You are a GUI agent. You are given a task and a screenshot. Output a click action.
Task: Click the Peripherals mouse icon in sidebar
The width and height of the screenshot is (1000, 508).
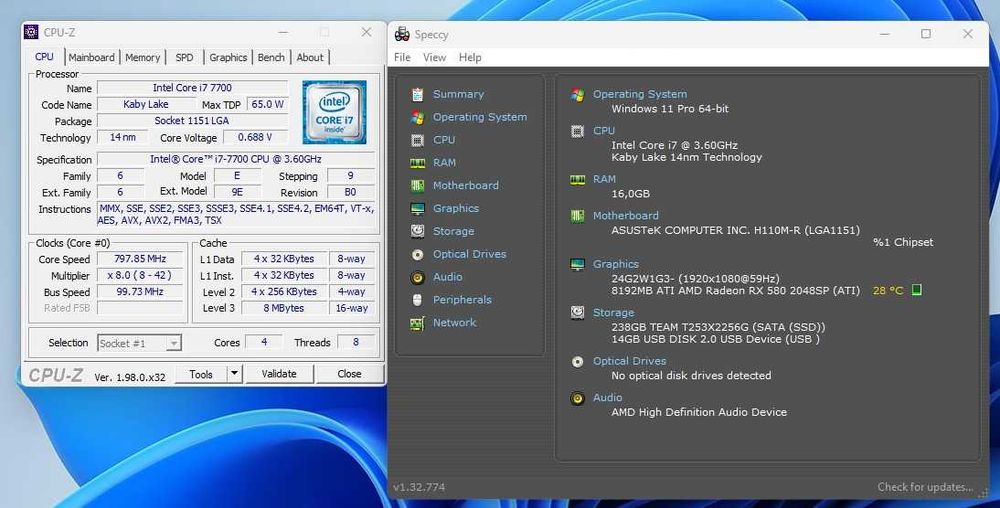point(418,300)
